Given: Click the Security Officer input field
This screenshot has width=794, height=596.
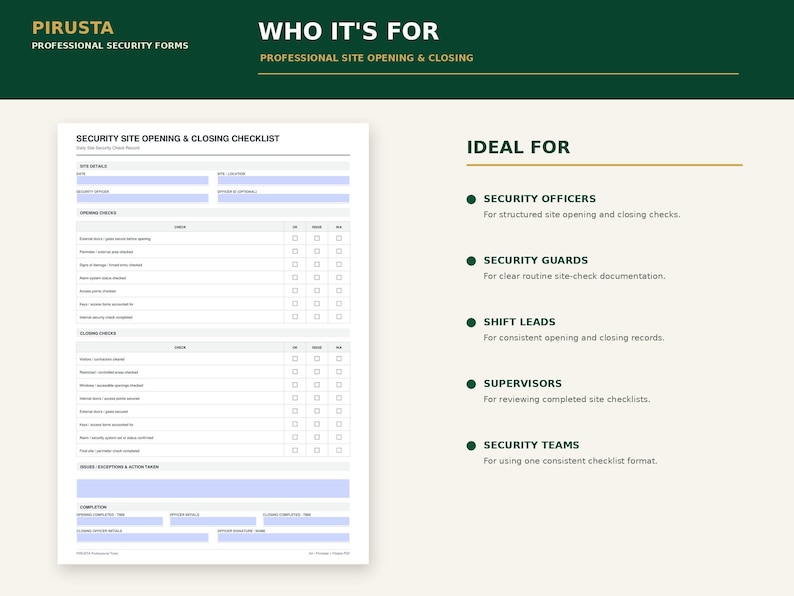Looking at the screenshot, I should pyautogui.click(x=142, y=198).
